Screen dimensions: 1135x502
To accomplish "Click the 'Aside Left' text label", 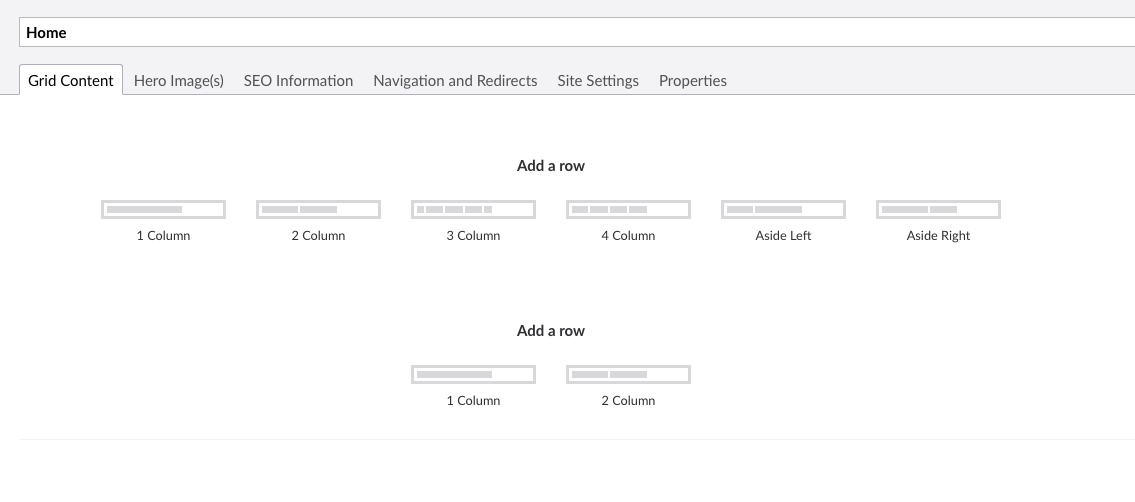I will pos(783,236).
